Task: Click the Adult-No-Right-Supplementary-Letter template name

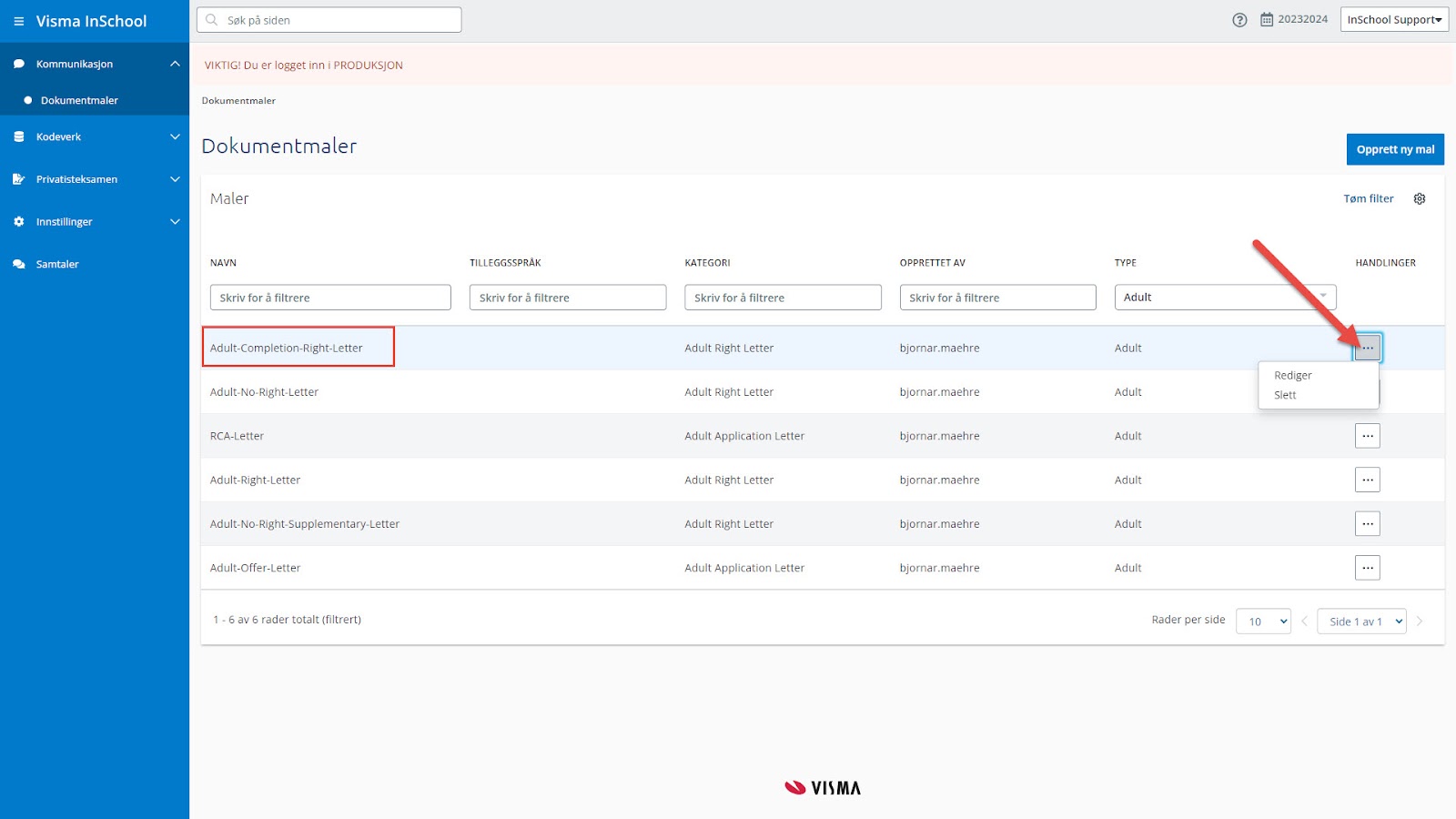Action: click(x=305, y=524)
